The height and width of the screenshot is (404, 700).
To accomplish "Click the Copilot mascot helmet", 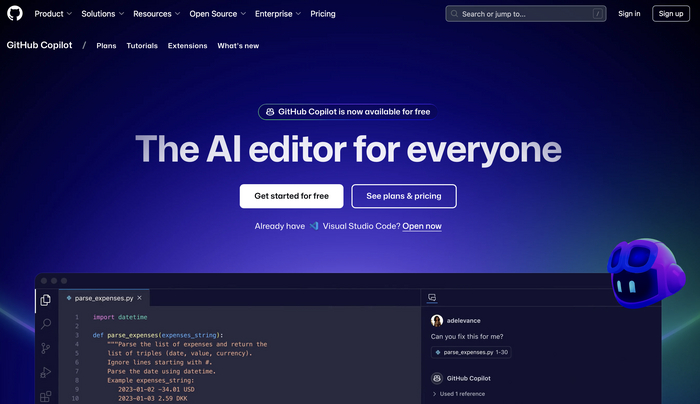I will [646, 273].
